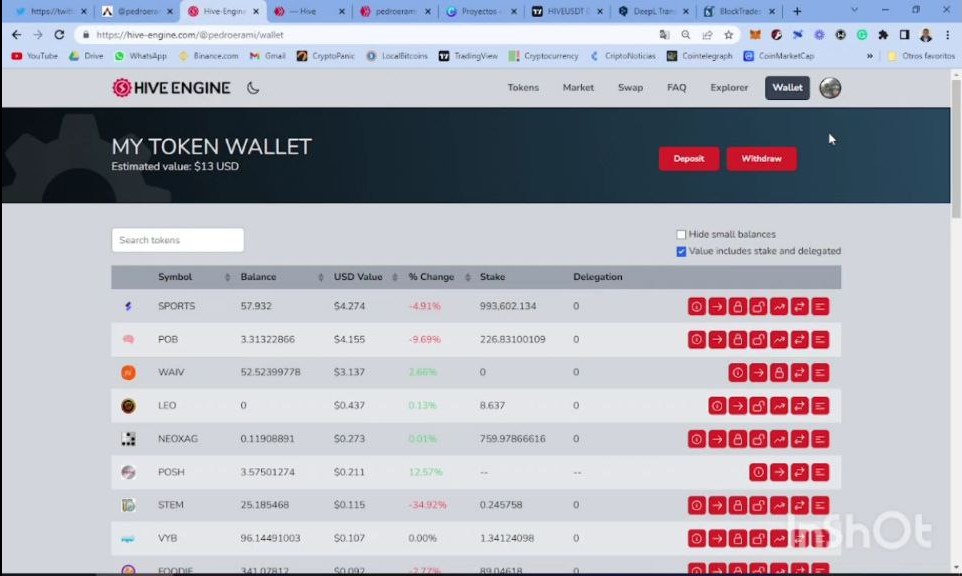
Task: Sort tokens by % Change column arrows
Action: (468, 277)
